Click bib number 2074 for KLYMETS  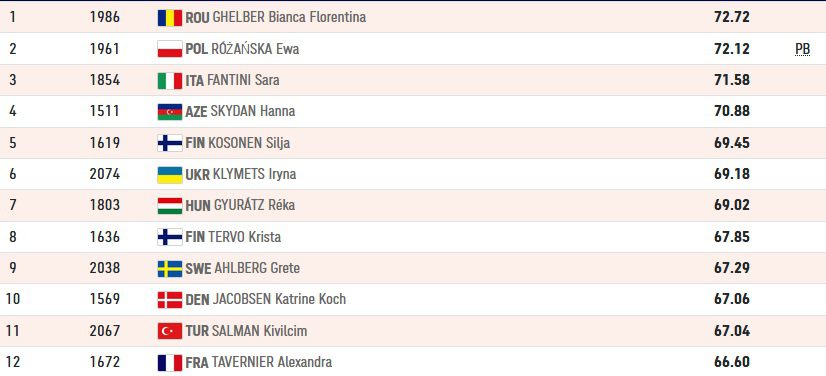(x=105, y=174)
